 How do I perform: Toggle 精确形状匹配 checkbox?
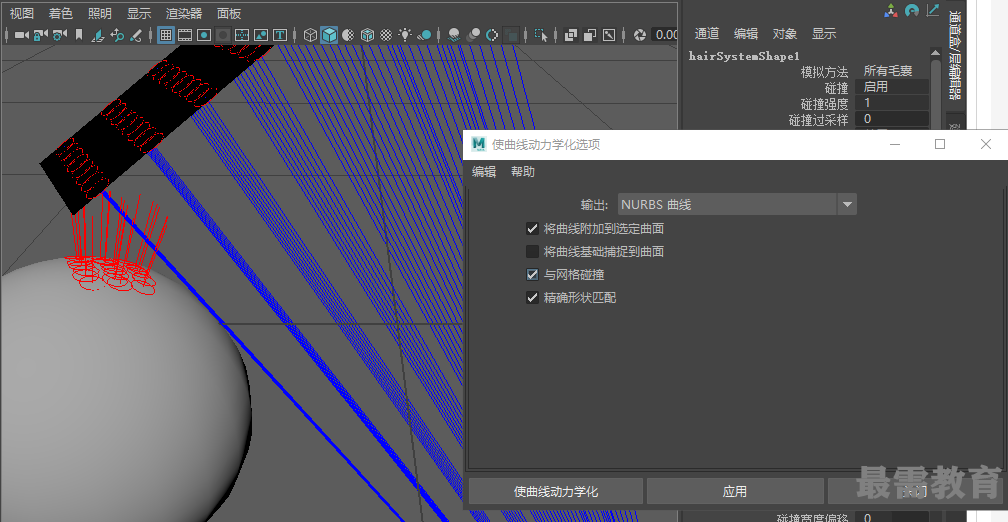click(532, 298)
